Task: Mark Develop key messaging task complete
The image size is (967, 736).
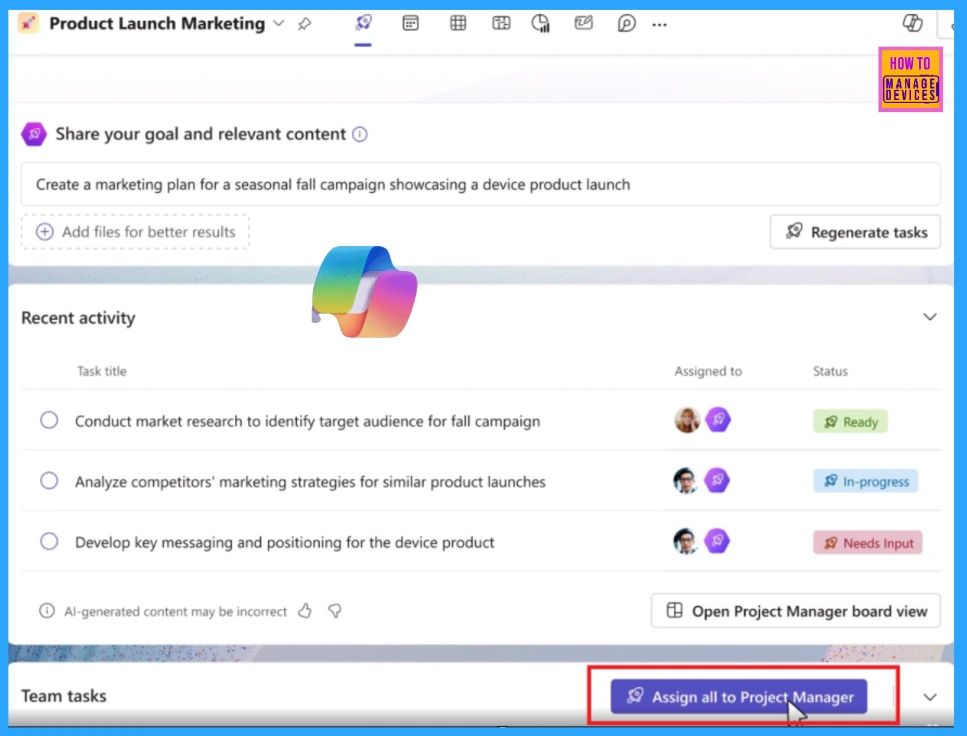Action: coord(49,541)
